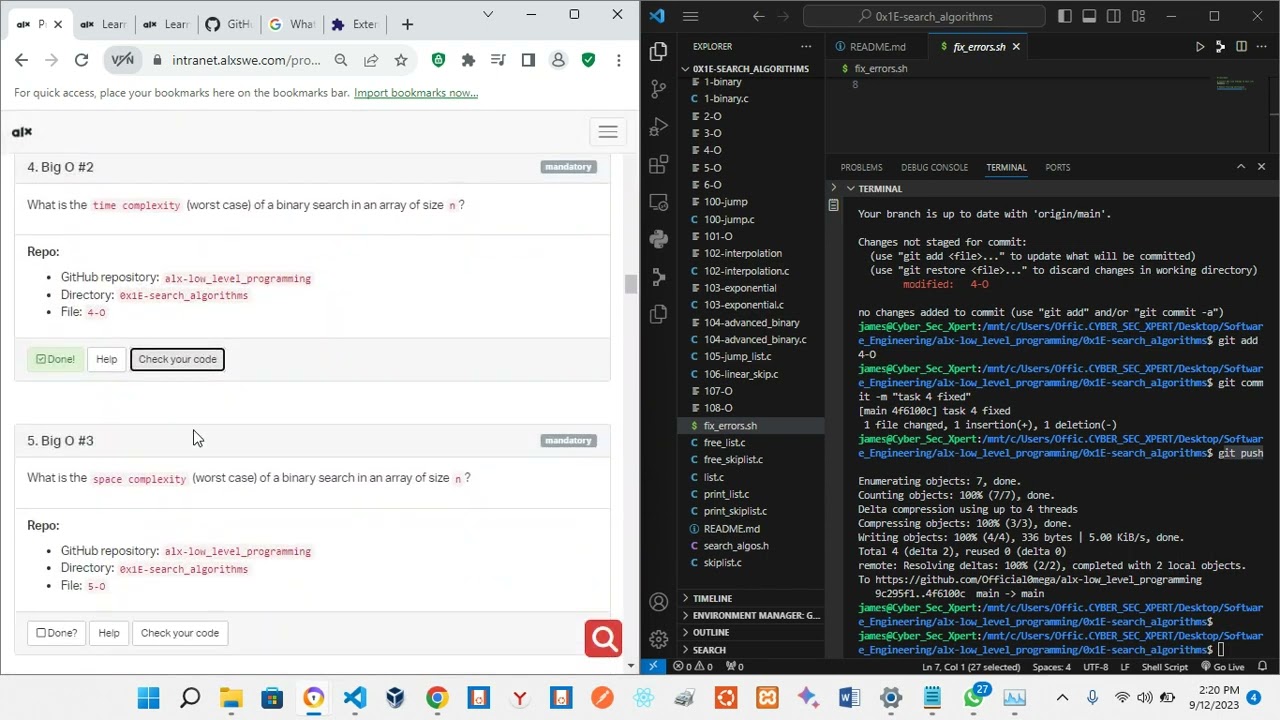Toggle the ALX hamburger navigation menu
Image resolution: width=1280 pixels, height=720 pixels.
coord(608,132)
